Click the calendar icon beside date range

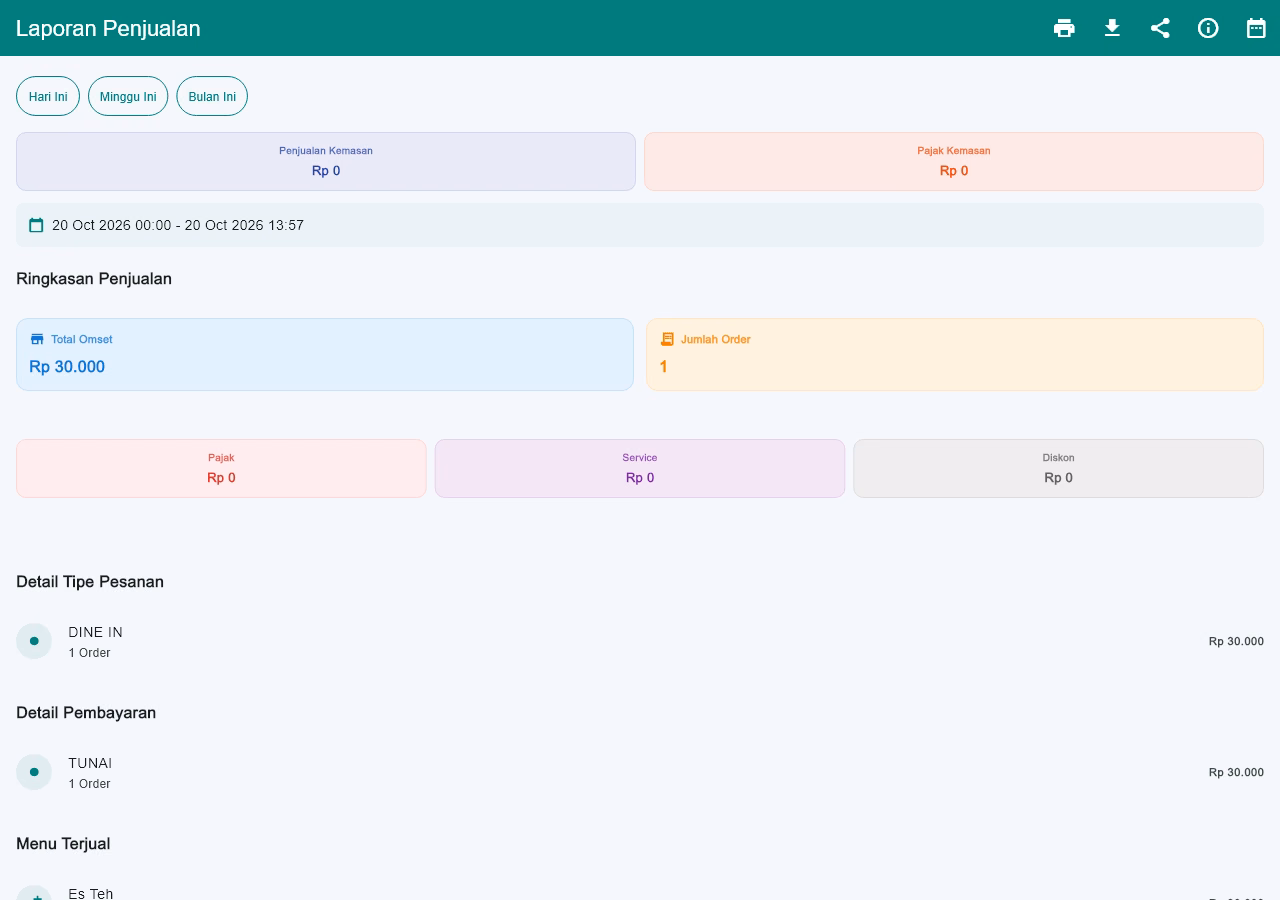tap(36, 225)
